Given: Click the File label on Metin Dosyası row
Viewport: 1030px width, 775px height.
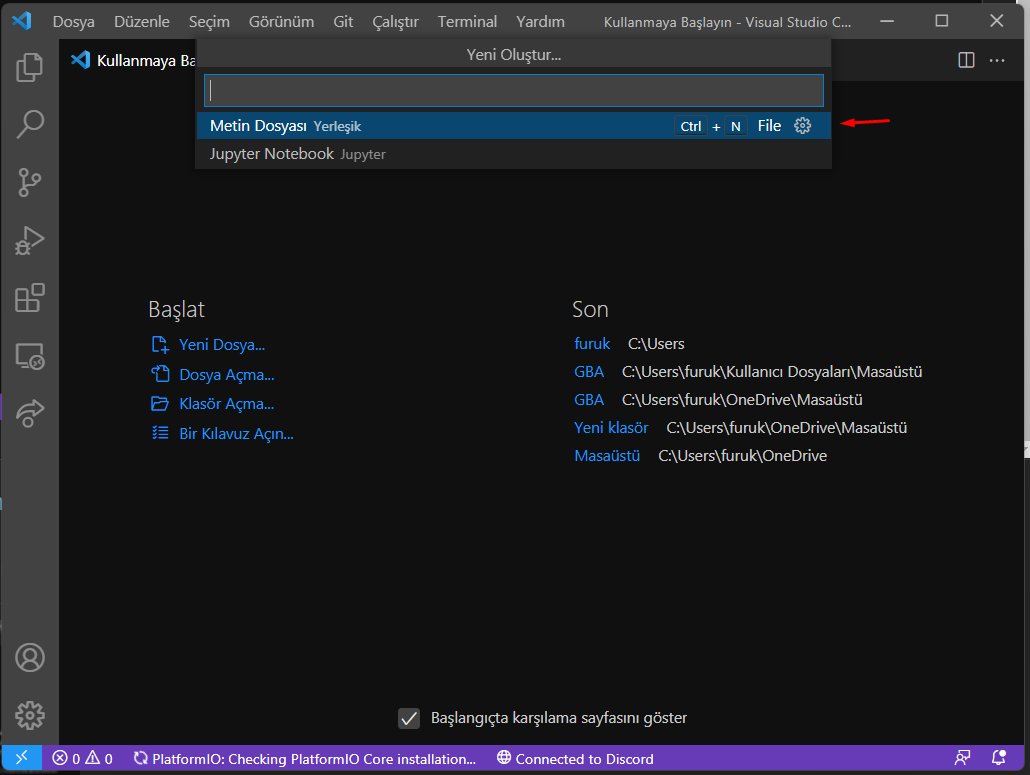Looking at the screenshot, I should pos(769,125).
